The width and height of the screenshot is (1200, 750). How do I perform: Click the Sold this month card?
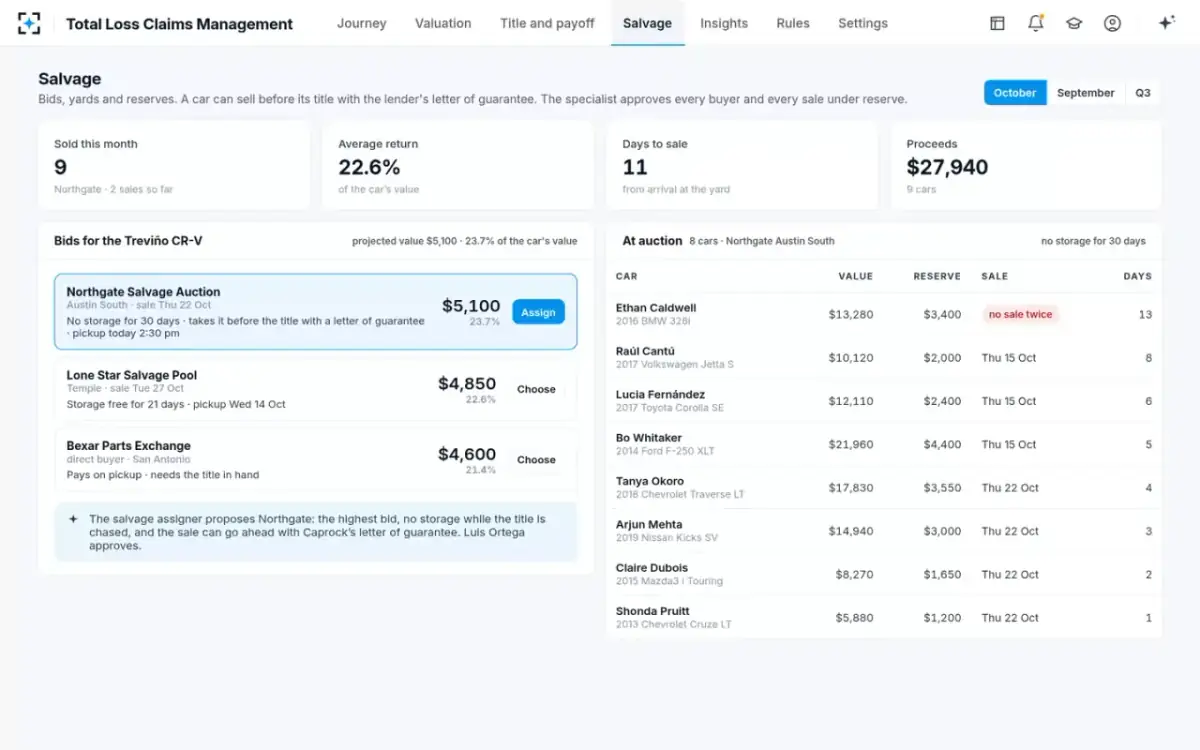174,166
